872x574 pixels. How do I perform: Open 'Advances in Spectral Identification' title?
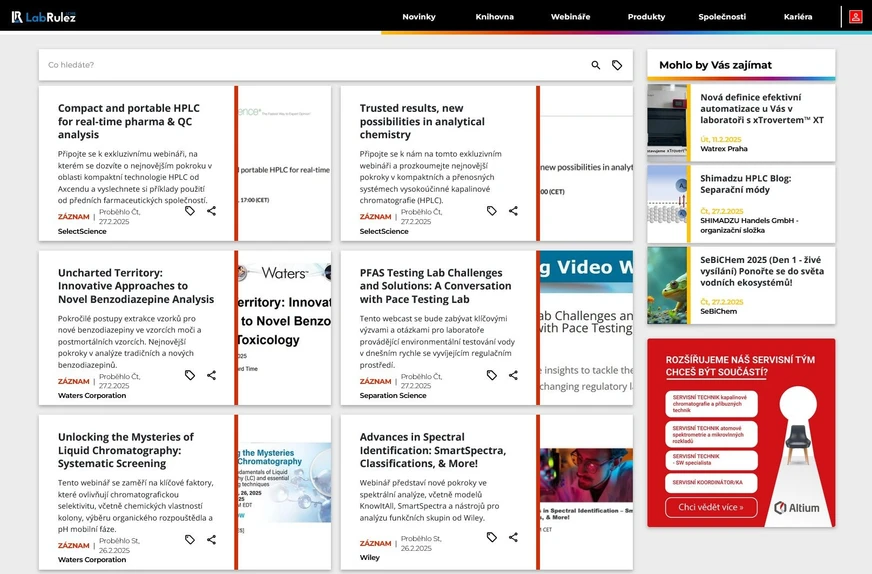point(433,450)
